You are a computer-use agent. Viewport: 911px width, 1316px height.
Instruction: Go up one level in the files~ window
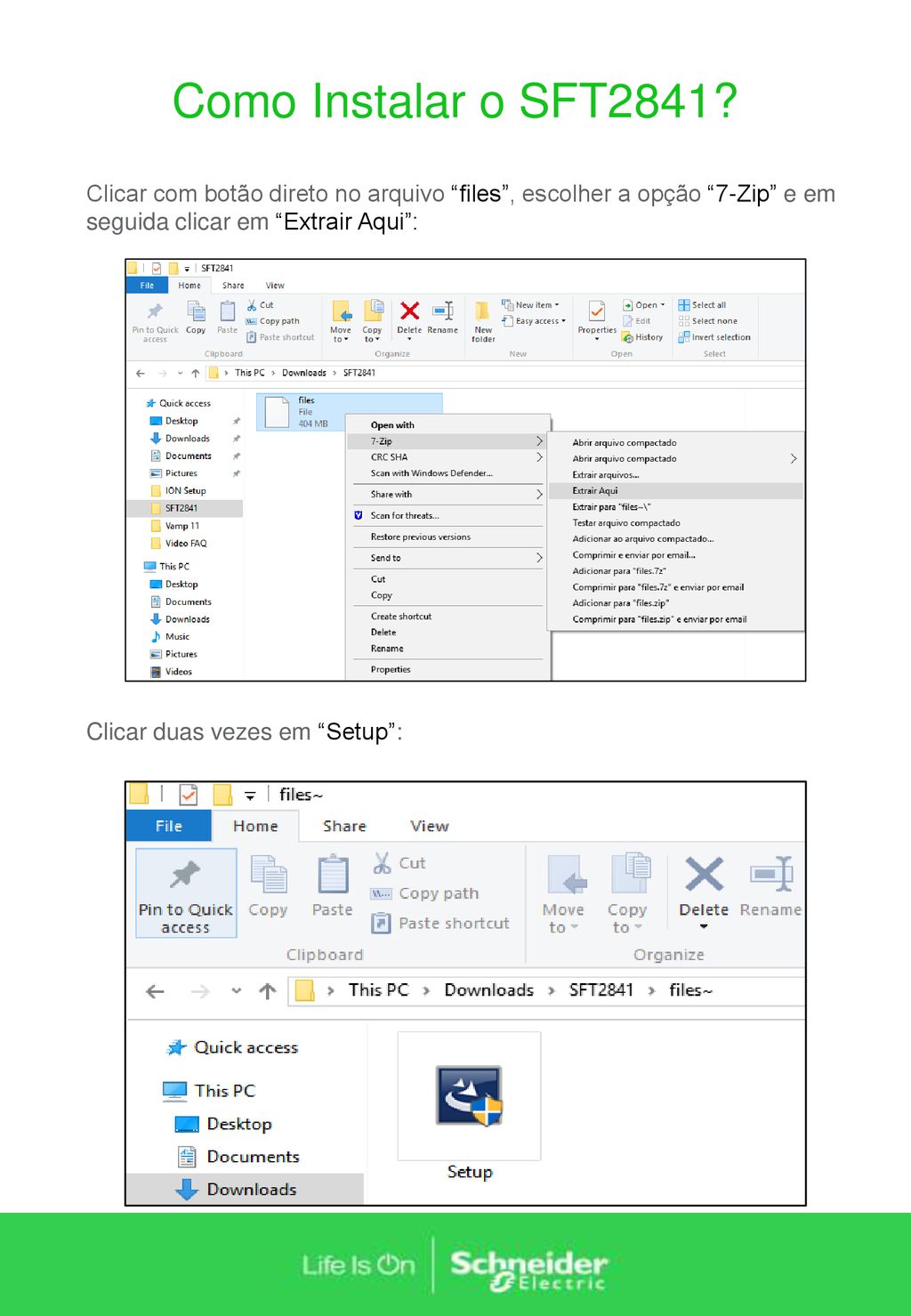point(268,991)
